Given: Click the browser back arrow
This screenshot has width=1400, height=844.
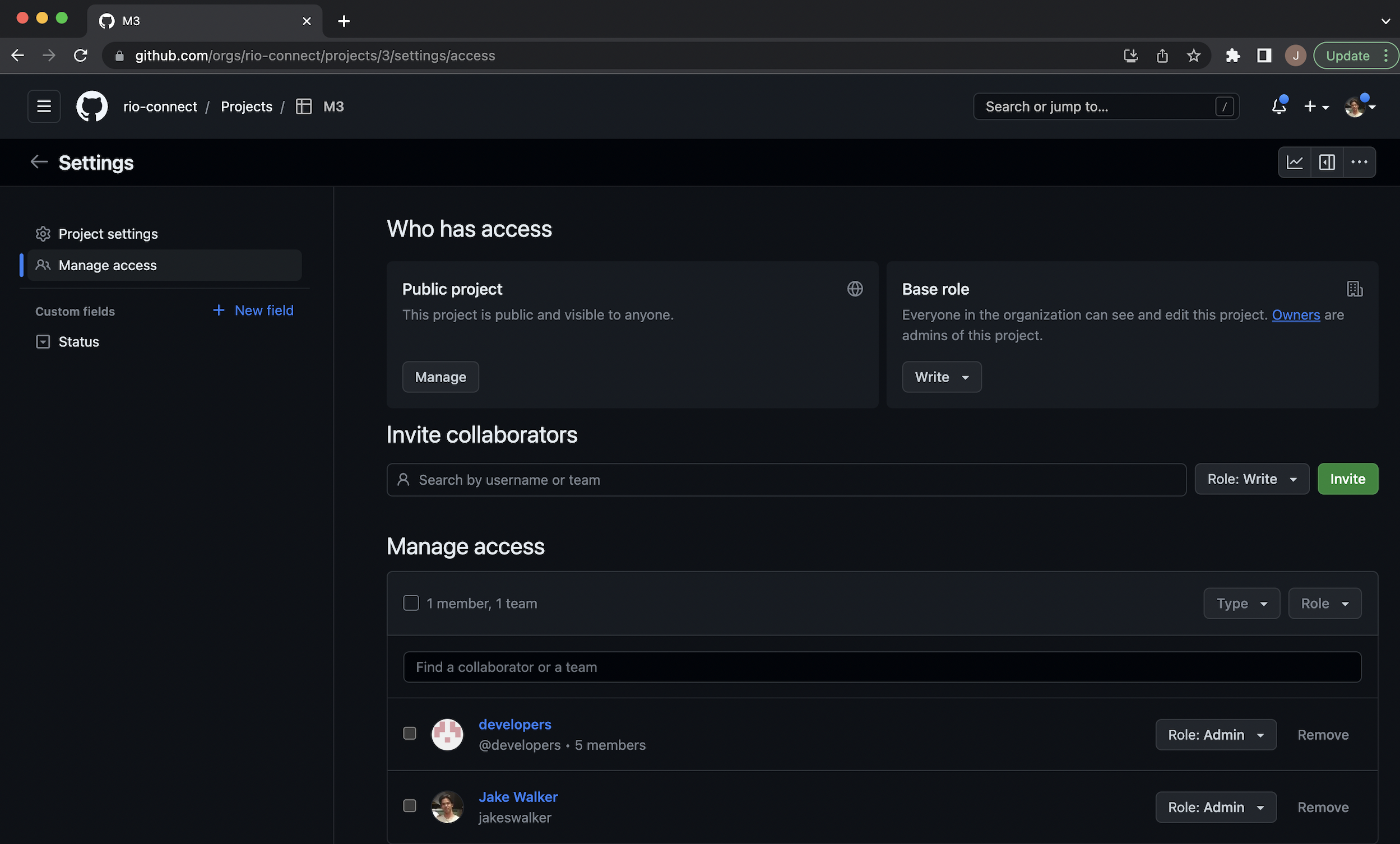Looking at the screenshot, I should pos(17,55).
